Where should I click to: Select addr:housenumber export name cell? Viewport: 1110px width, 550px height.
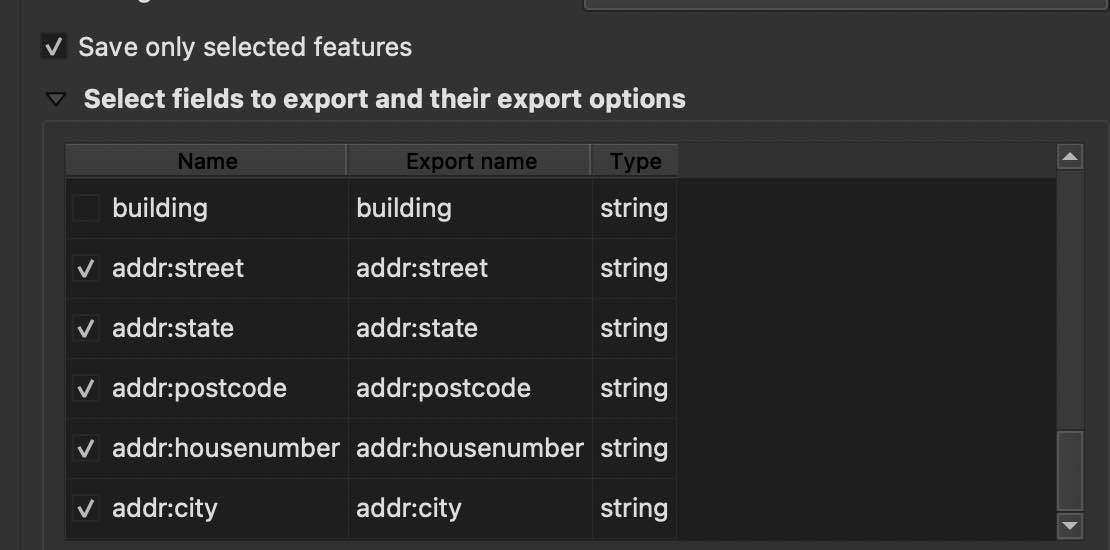470,449
